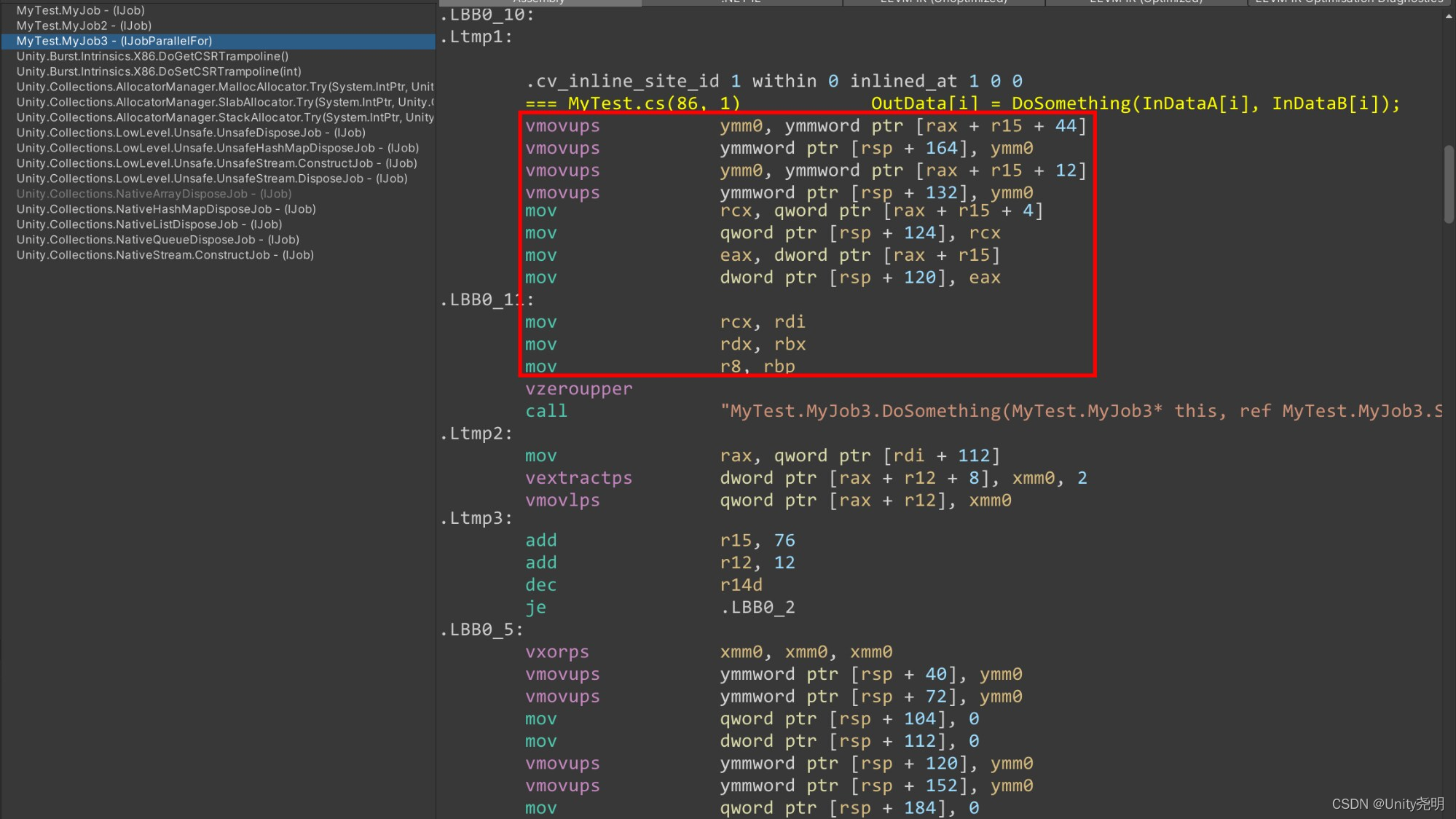Click the vzeroupper instruction
The width and height of the screenshot is (1456, 819).
579,389
